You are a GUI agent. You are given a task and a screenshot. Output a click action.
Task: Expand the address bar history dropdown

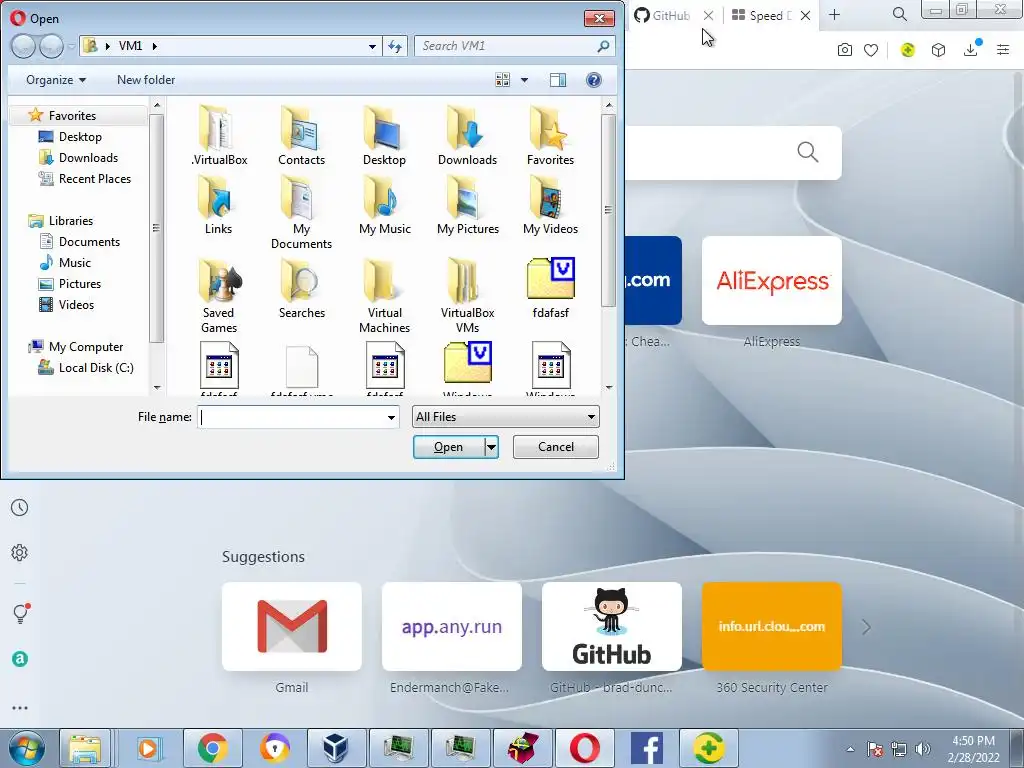[x=372, y=46]
